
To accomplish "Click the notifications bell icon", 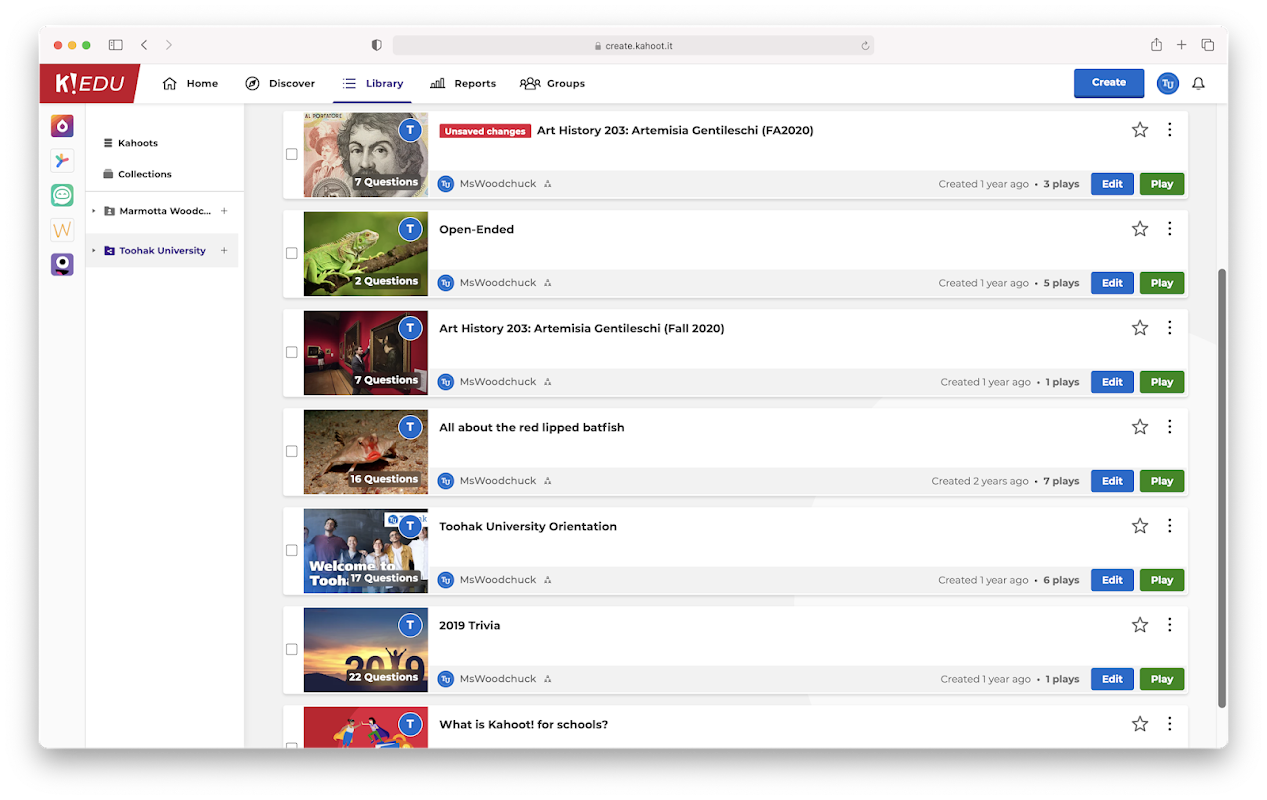I will click(1198, 84).
